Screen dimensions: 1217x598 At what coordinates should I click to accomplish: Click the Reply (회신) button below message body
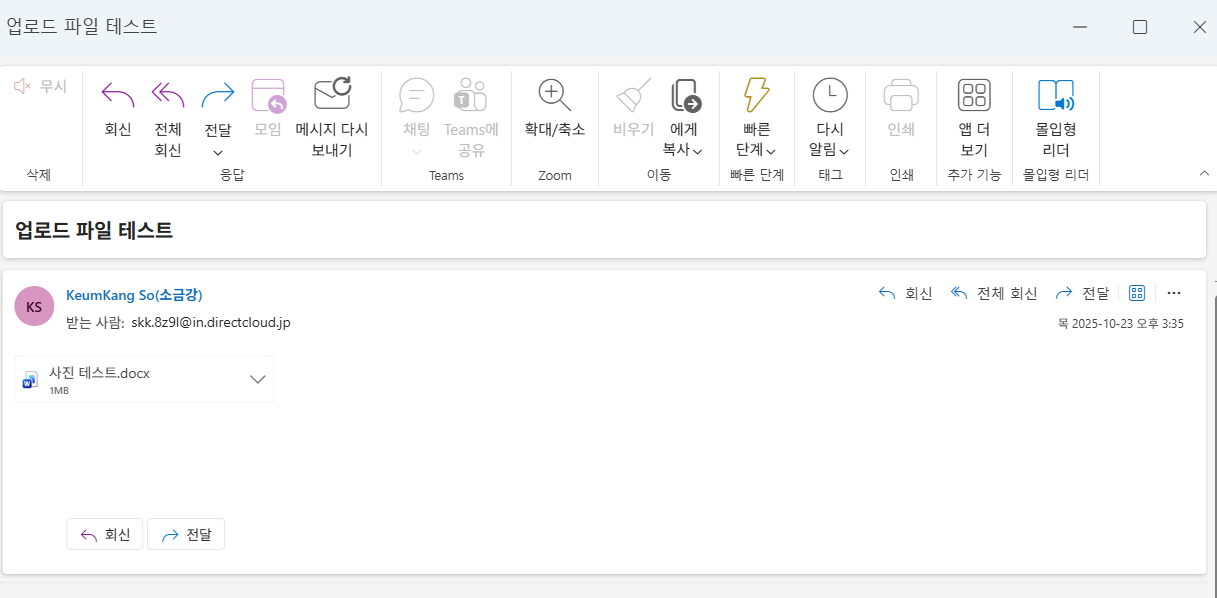click(105, 534)
